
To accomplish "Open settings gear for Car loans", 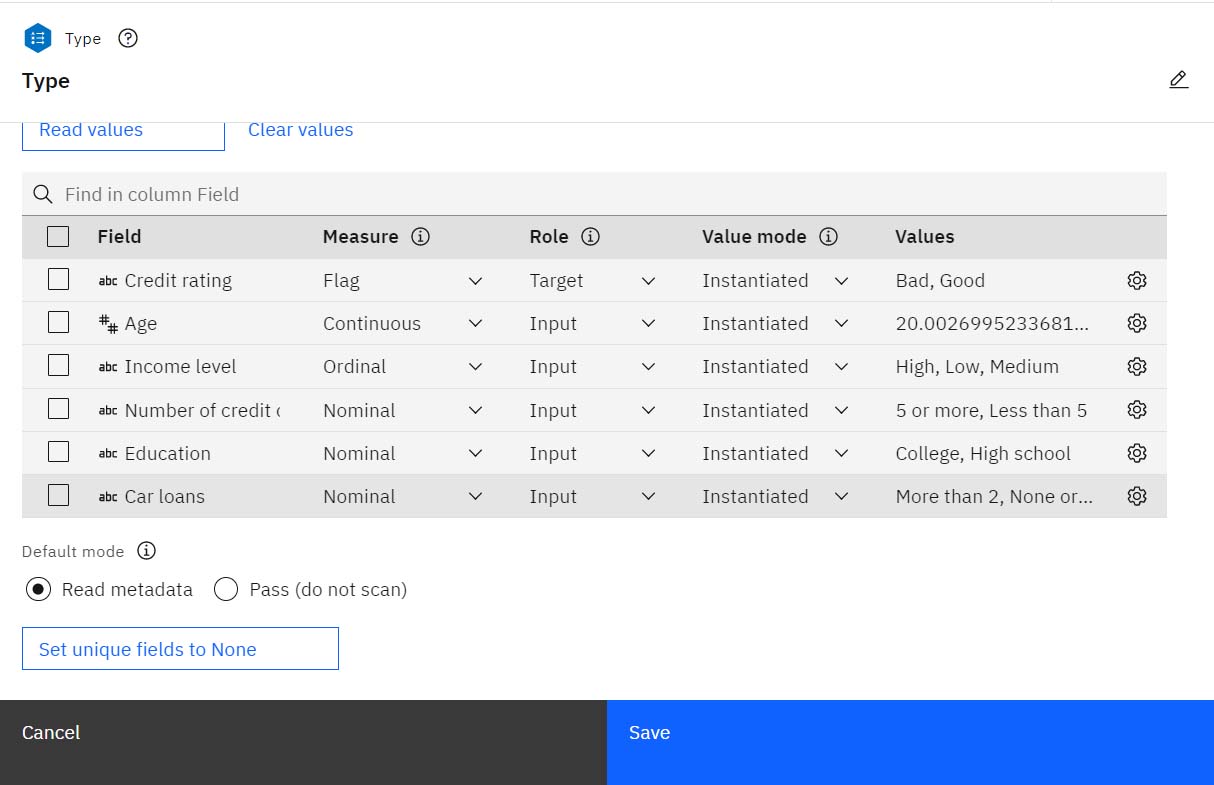I will [x=1136, y=496].
